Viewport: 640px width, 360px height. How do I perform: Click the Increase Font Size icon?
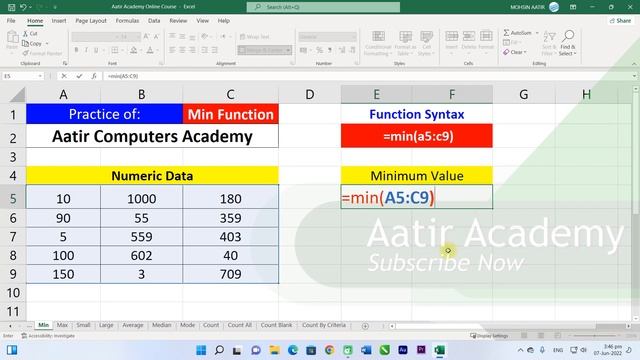pyautogui.click(x=146, y=37)
